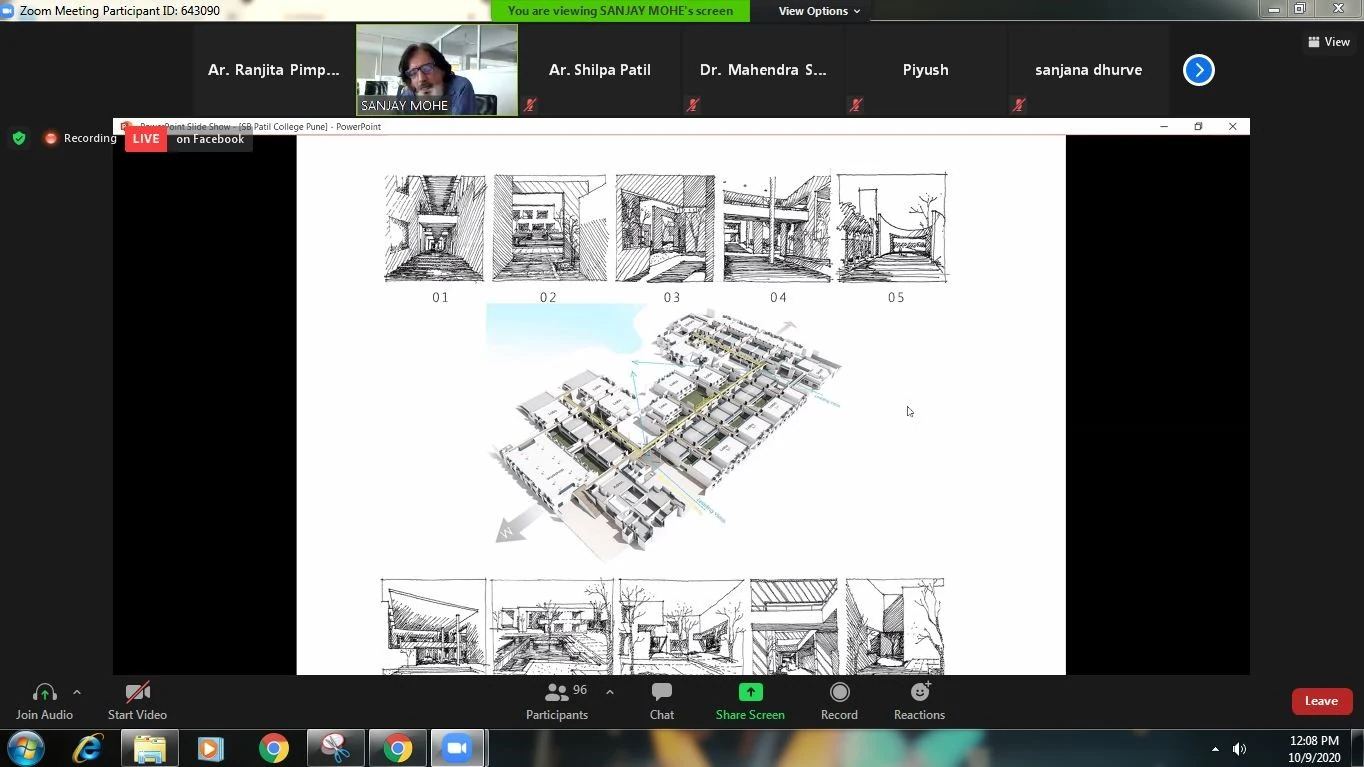Click sketch numbered 02 on slide
The image size is (1364, 767).
click(x=549, y=229)
